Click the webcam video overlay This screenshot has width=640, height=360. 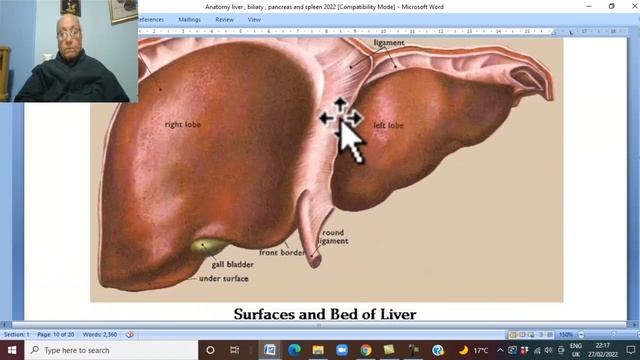tap(69, 51)
